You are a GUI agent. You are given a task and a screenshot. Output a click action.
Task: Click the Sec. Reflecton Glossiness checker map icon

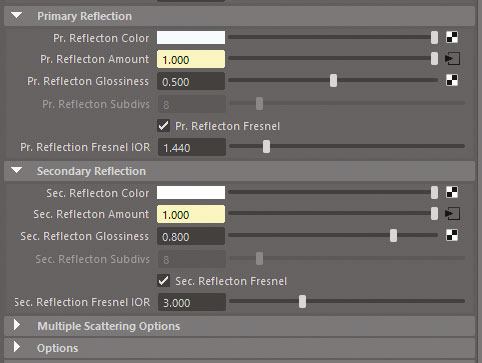tap(452, 235)
